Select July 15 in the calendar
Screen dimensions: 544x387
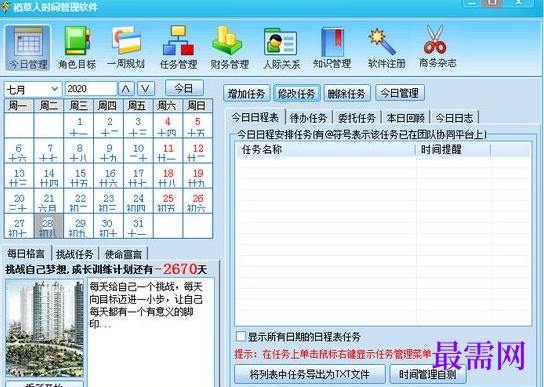(x=79, y=176)
